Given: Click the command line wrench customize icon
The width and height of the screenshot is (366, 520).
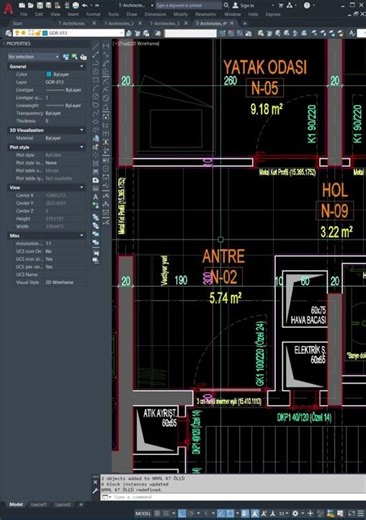Looking at the screenshot, I should pyautogui.click(x=95, y=490).
